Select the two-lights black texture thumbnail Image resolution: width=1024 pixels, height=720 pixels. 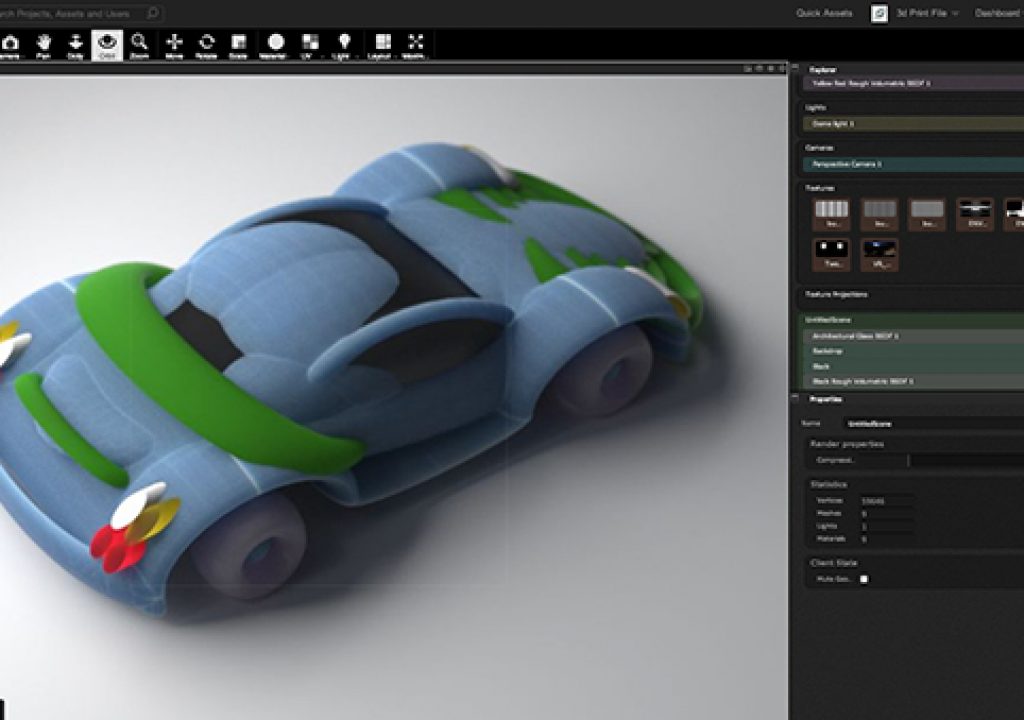click(831, 254)
